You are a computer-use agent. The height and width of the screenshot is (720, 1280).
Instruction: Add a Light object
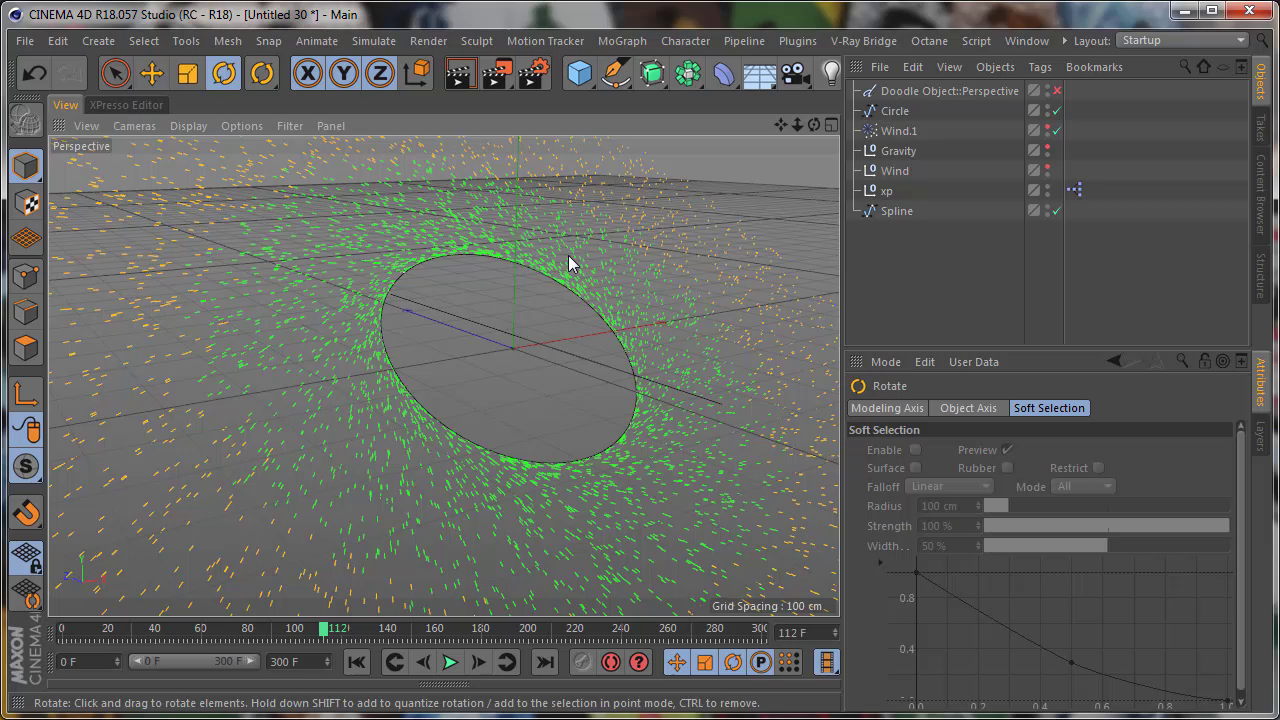click(x=831, y=73)
